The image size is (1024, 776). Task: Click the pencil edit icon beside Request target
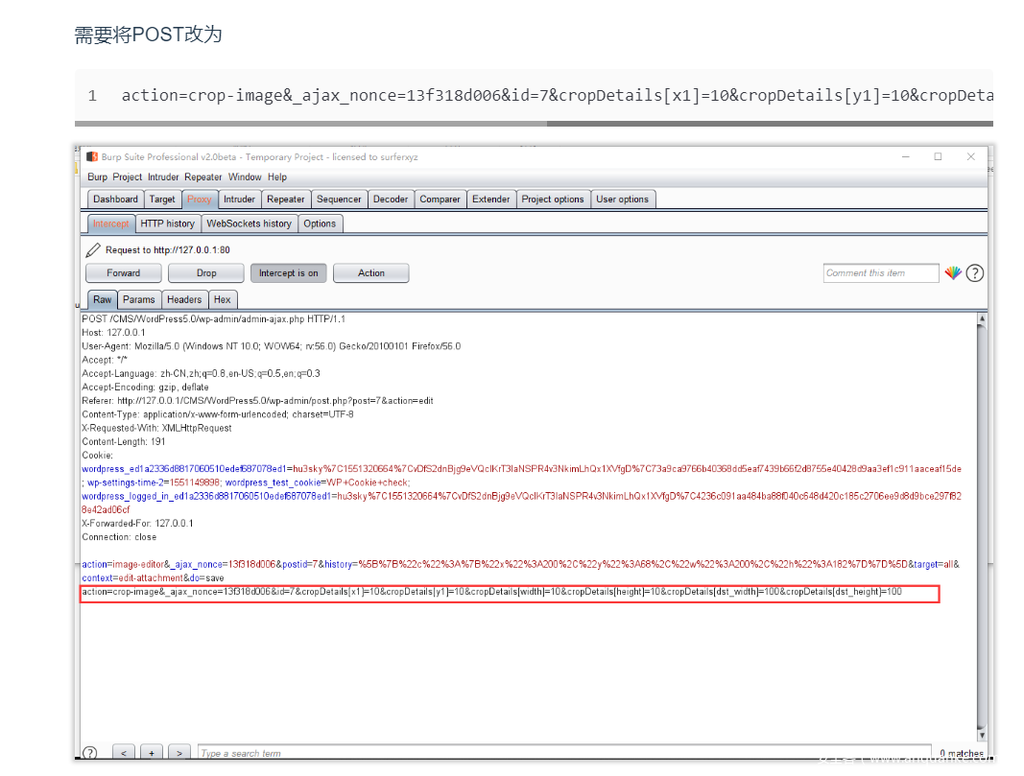93,250
